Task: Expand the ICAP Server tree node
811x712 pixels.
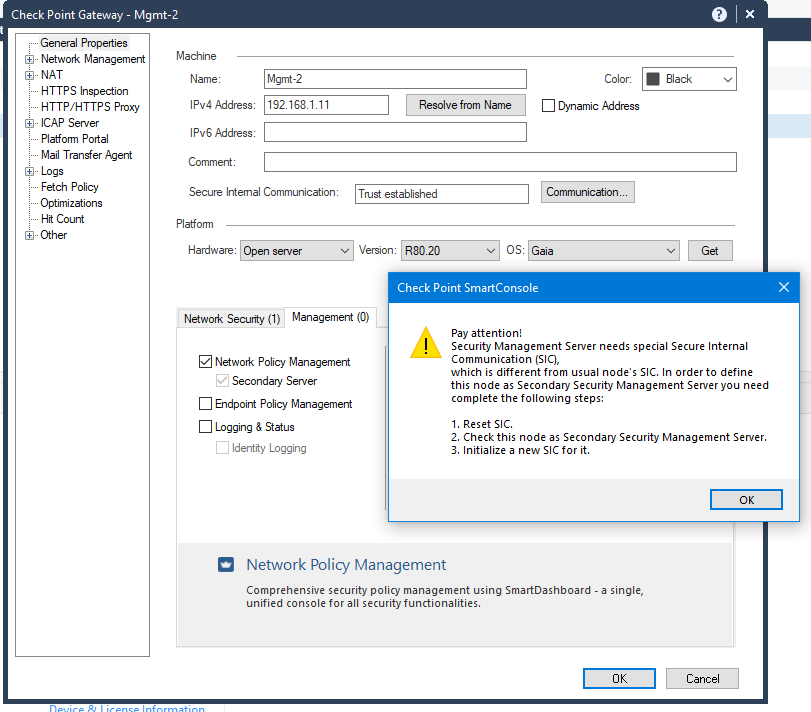Action: click(30, 124)
